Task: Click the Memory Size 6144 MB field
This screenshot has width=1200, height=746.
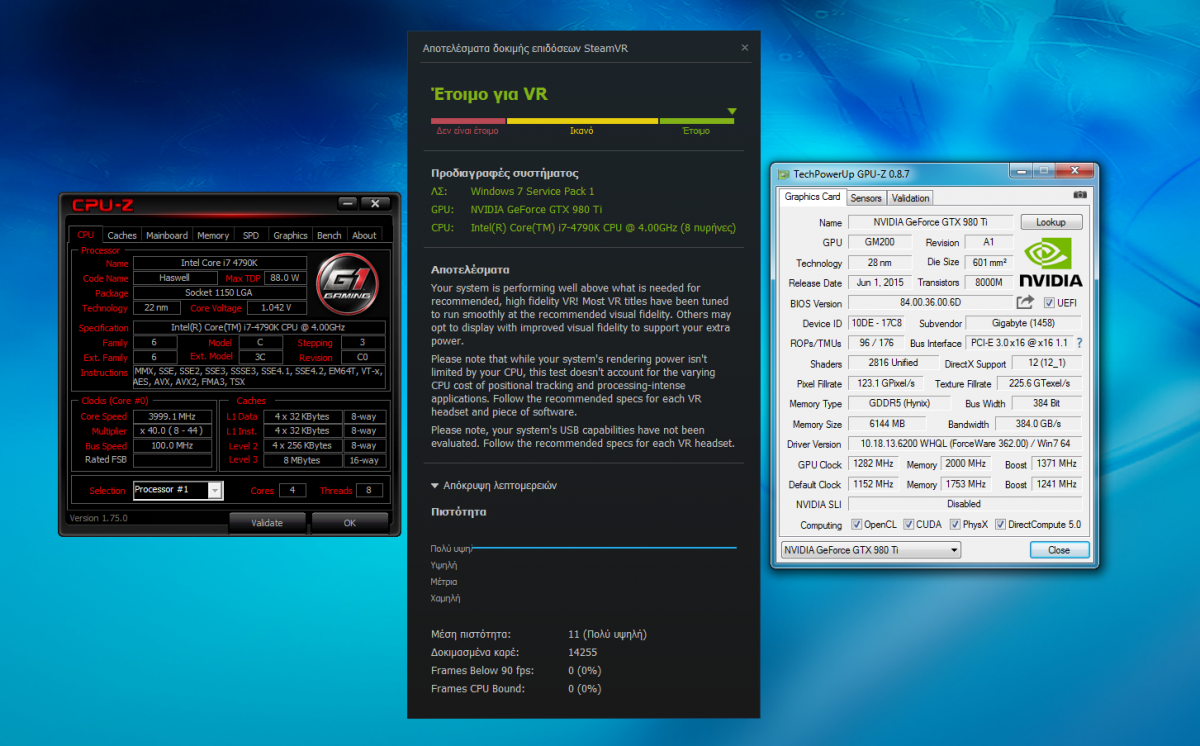Action: coord(885,424)
